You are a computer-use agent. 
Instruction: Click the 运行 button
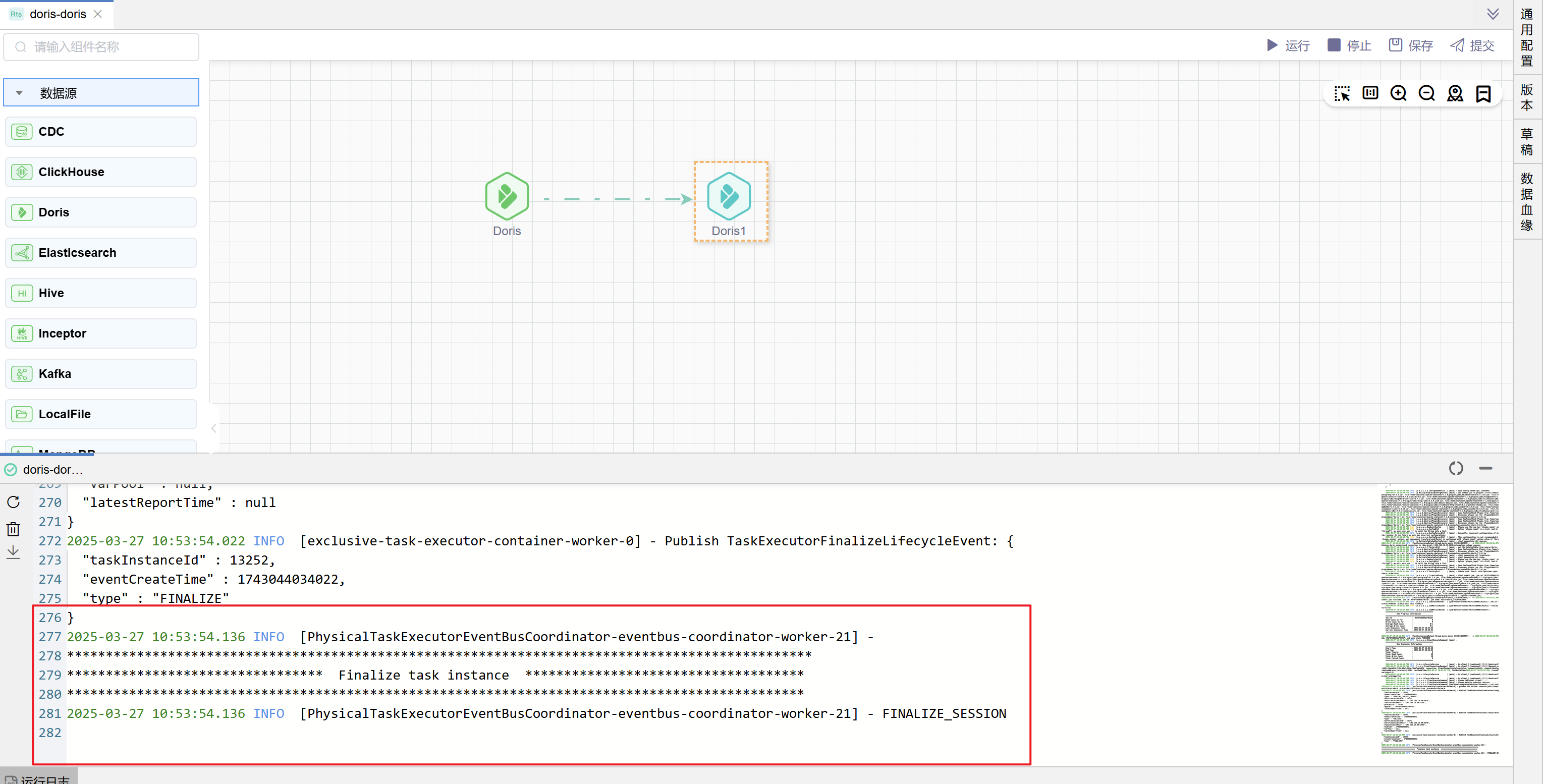click(1288, 45)
